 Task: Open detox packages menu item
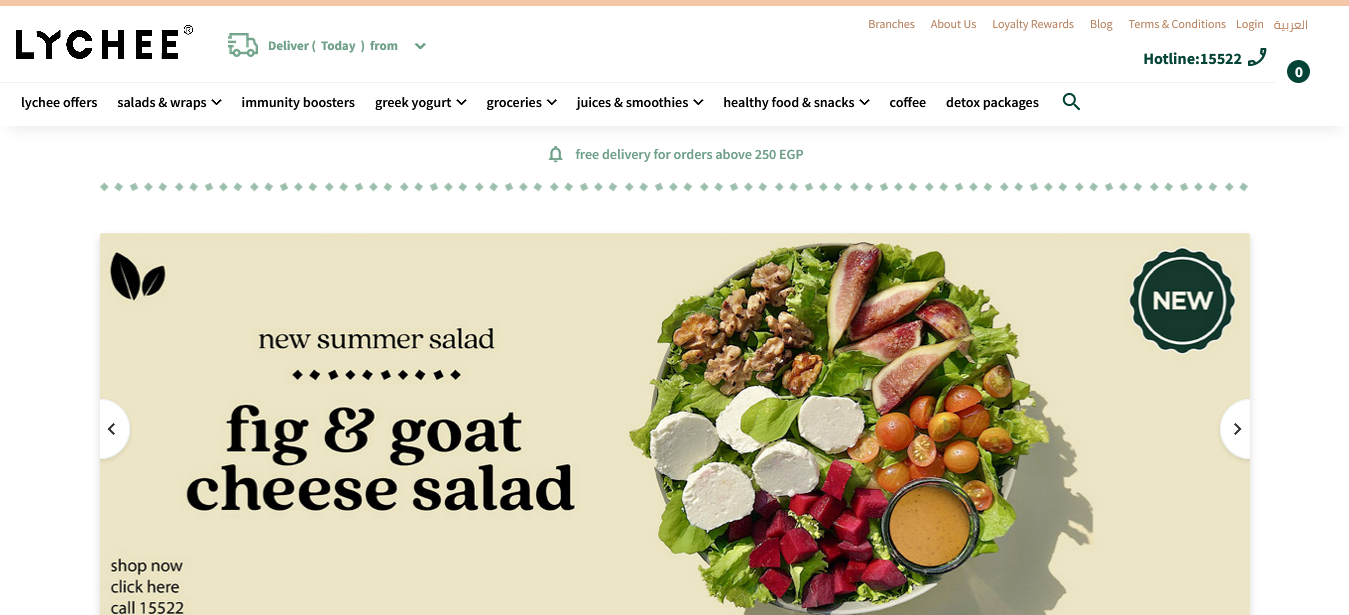pos(992,102)
